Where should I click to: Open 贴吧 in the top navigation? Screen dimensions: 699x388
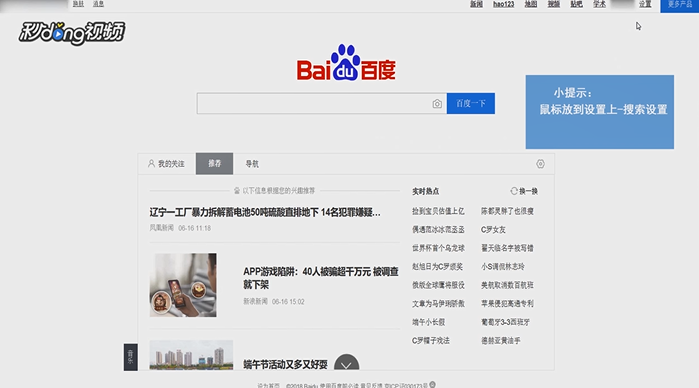point(576,4)
